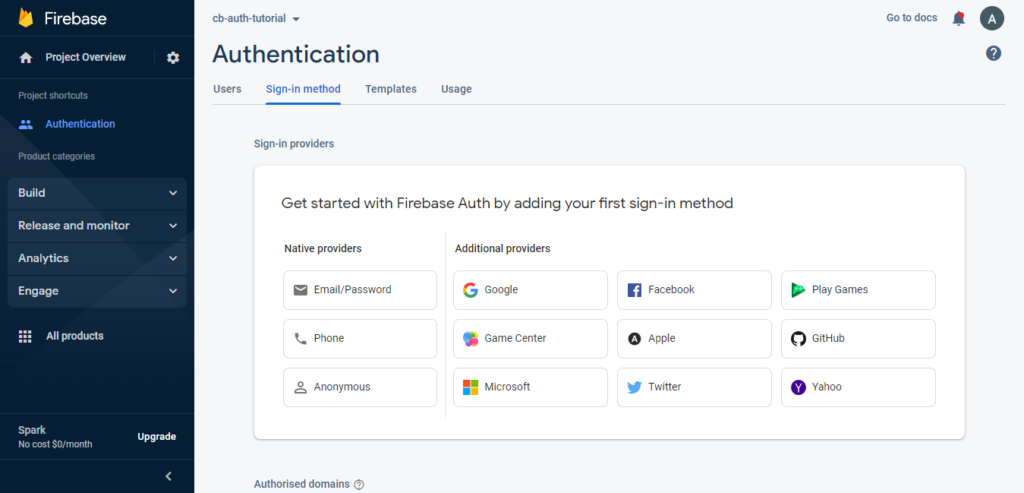1024x493 pixels.
Task: Click the Yahoo purple icon
Action: 798,387
